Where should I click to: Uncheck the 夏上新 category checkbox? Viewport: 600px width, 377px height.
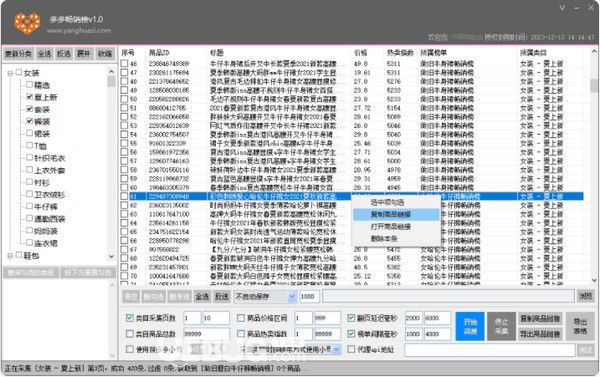tap(29, 96)
